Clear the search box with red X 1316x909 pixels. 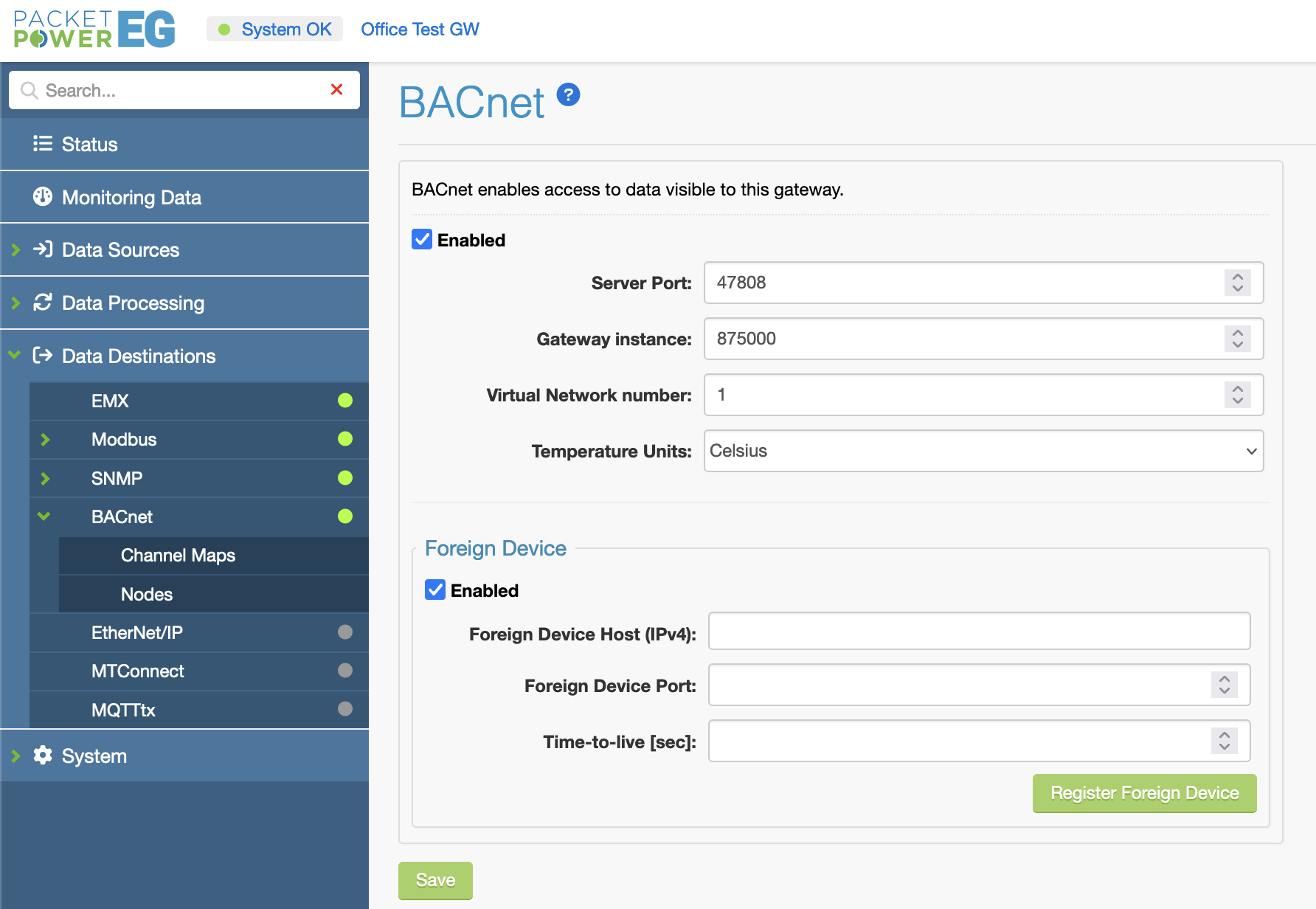pyautogui.click(x=336, y=90)
